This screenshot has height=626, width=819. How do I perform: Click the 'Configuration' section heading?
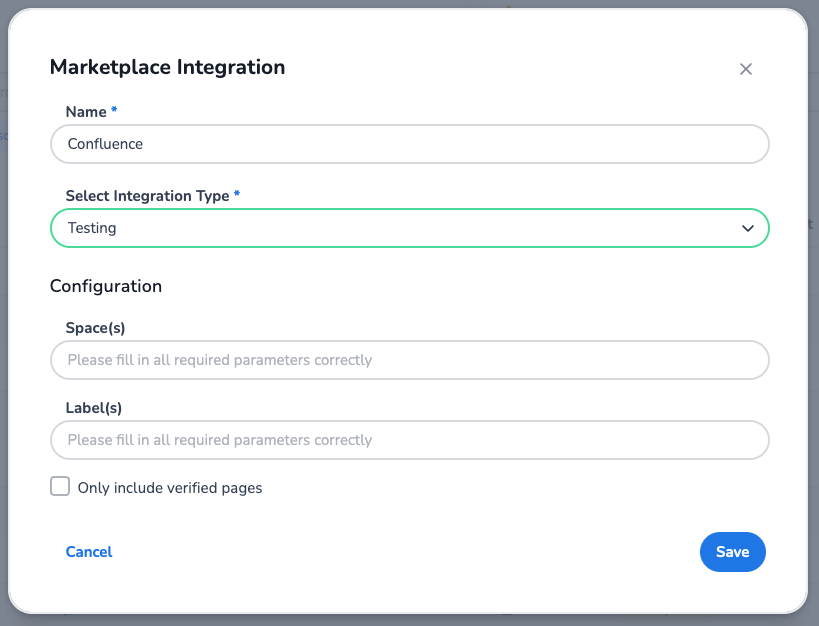click(x=106, y=286)
